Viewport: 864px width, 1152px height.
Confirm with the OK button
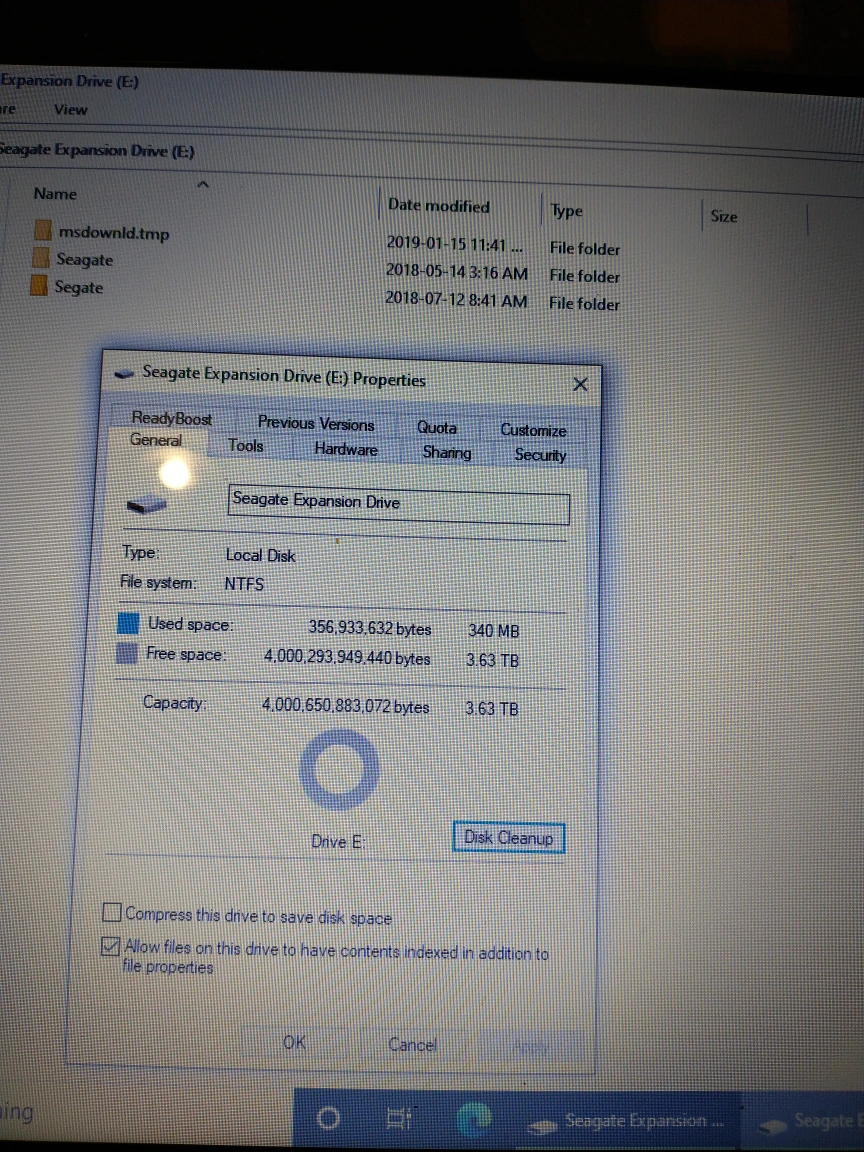[x=295, y=1042]
